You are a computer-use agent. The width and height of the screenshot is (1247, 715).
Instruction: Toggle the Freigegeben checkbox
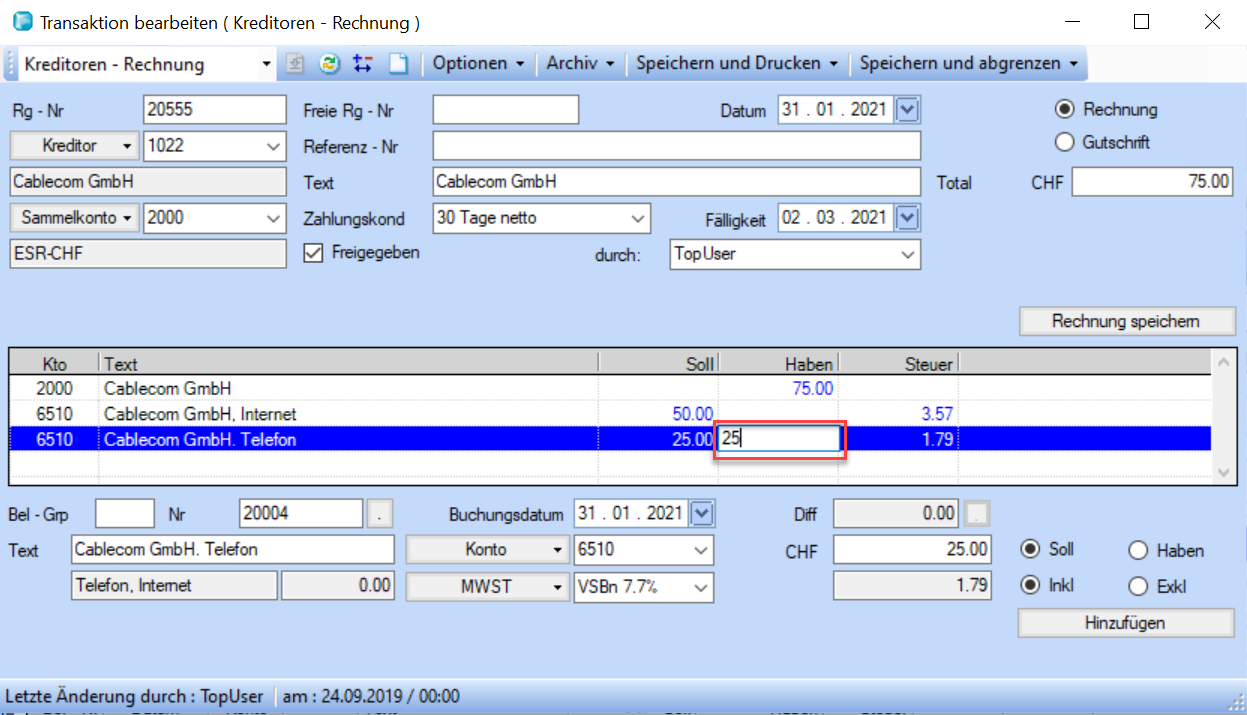[x=312, y=253]
